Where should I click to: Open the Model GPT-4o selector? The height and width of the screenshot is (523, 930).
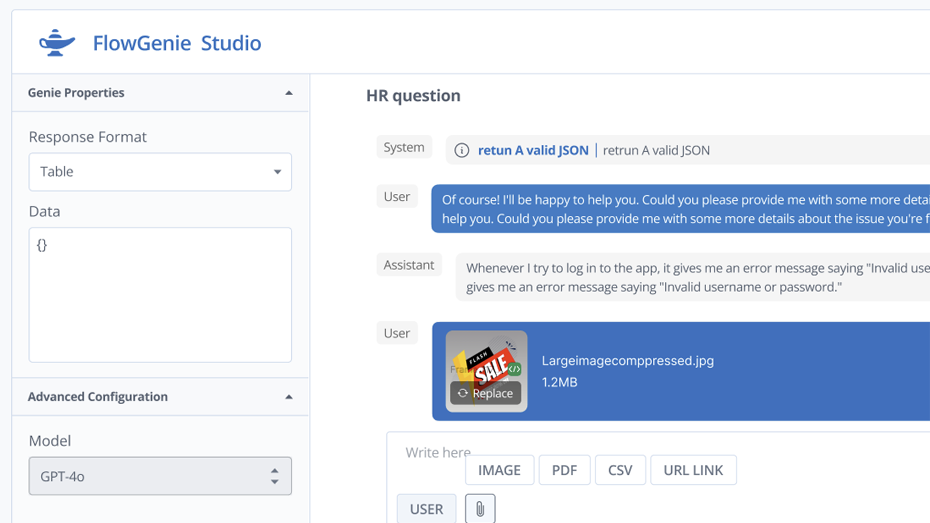tap(160, 476)
